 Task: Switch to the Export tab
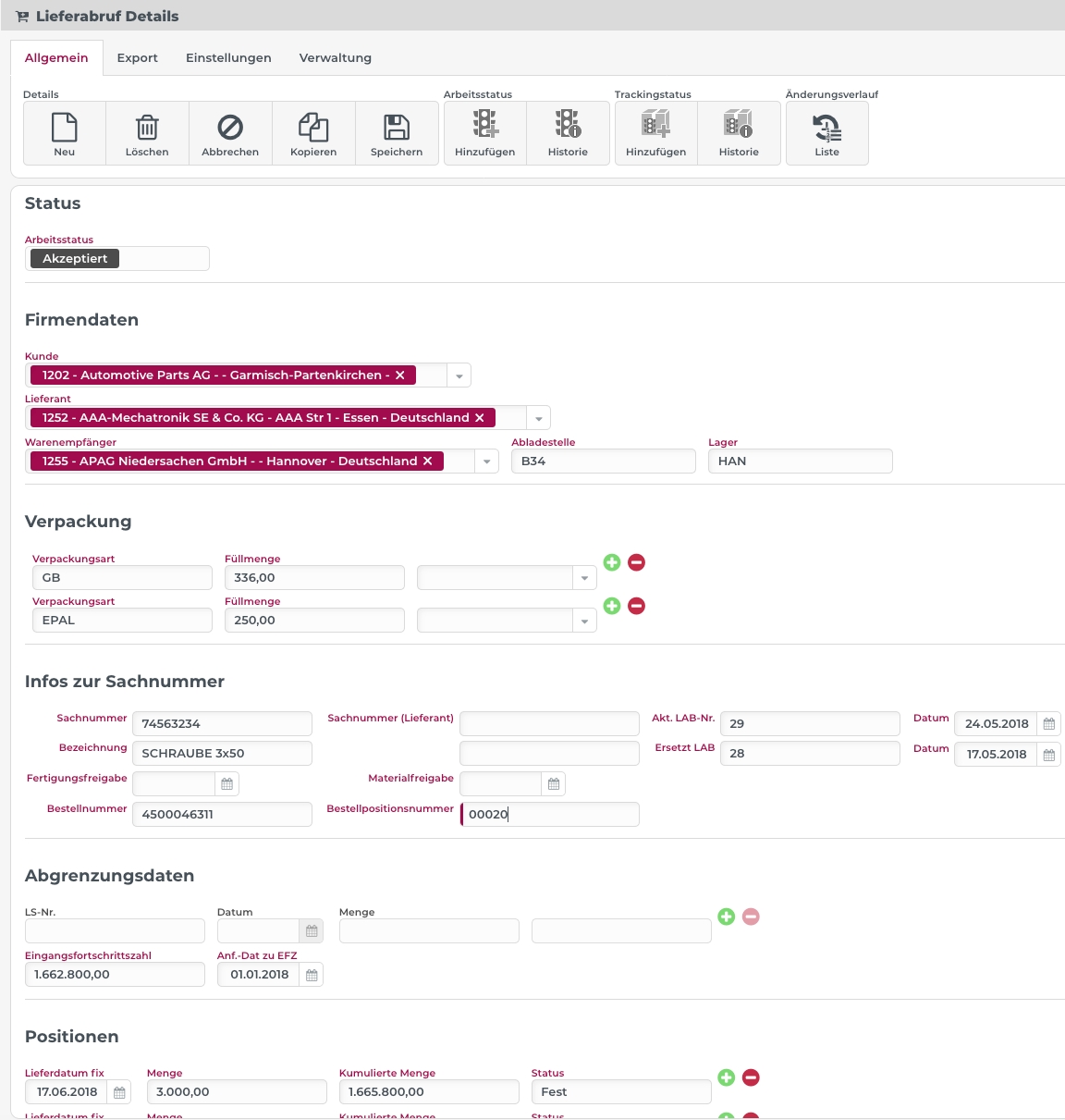pyautogui.click(x=137, y=57)
